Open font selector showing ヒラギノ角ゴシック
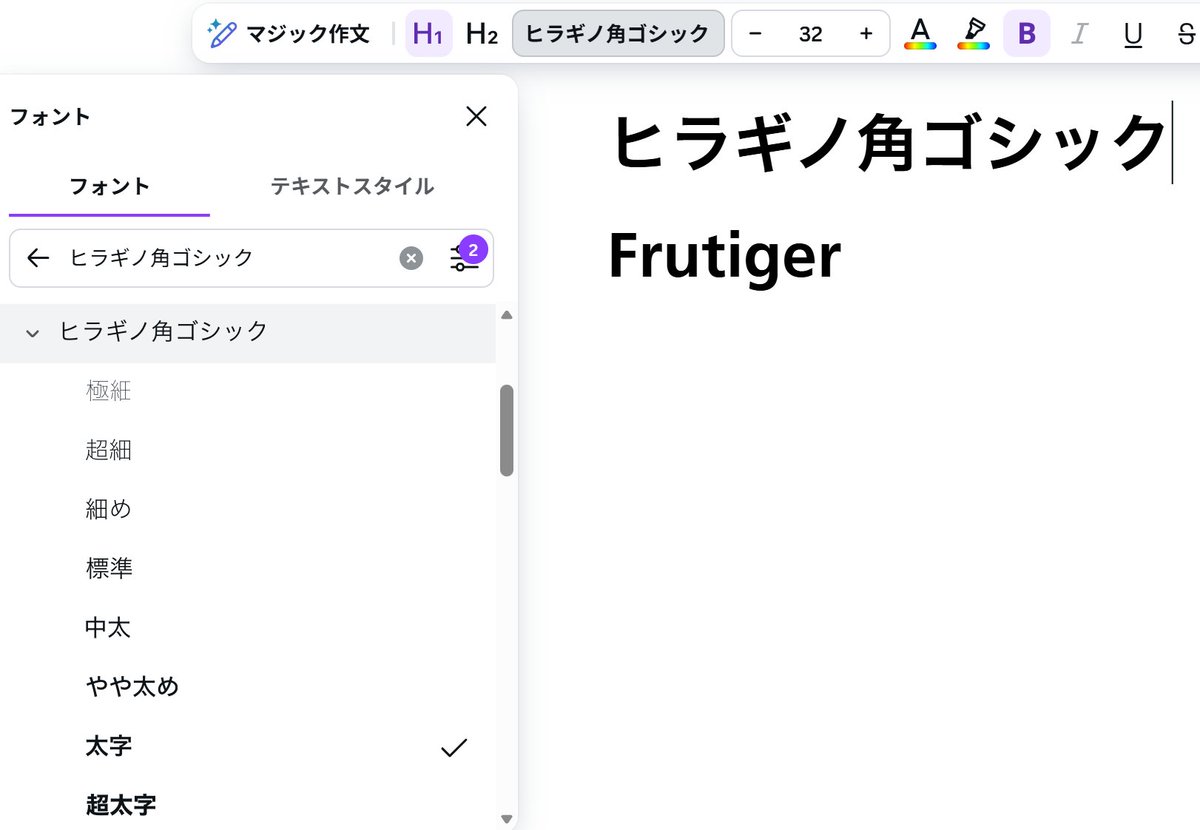The width and height of the screenshot is (1200, 830). [x=618, y=34]
